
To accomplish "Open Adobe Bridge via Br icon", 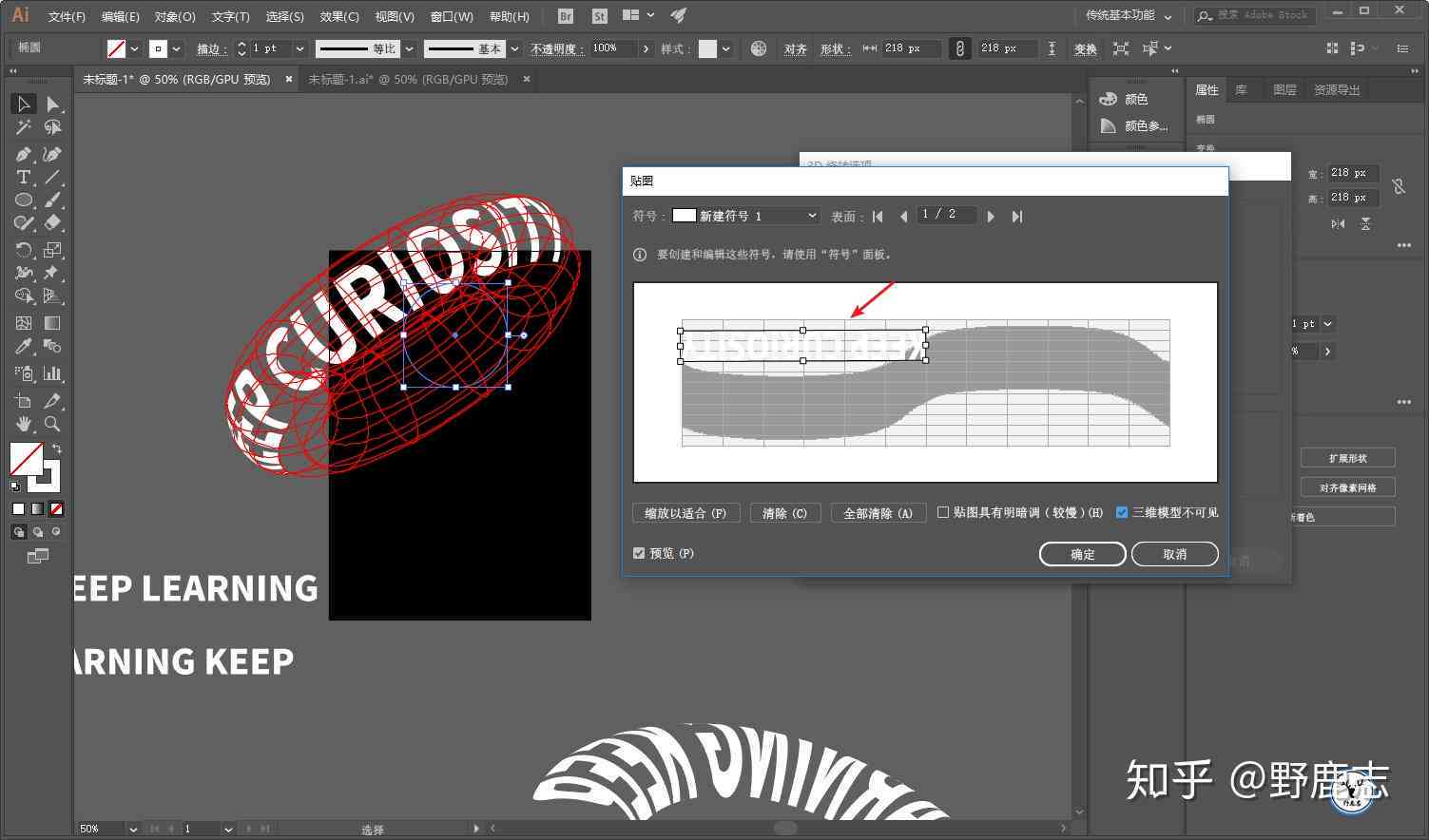I will 566,16.
